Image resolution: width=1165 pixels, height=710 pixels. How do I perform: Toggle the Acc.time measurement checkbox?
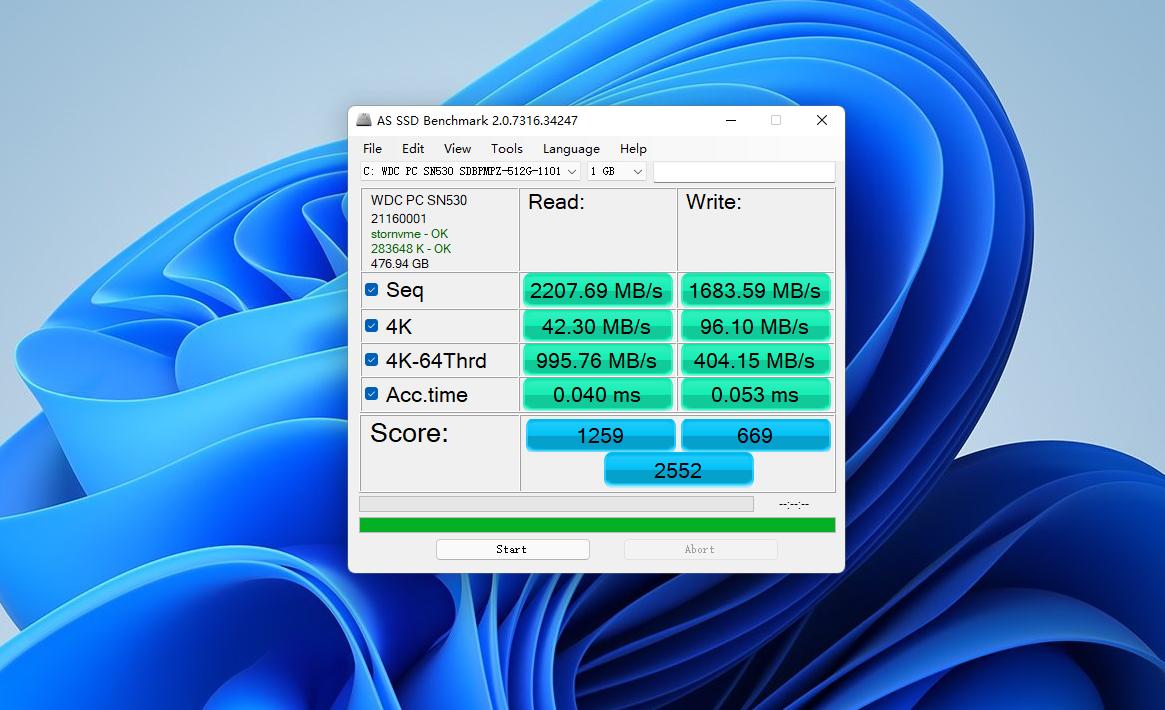(x=371, y=393)
